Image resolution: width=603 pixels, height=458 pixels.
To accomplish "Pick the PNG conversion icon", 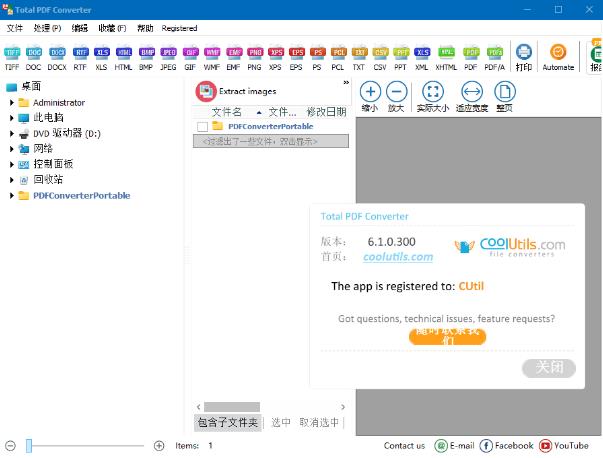I will tap(255, 58).
